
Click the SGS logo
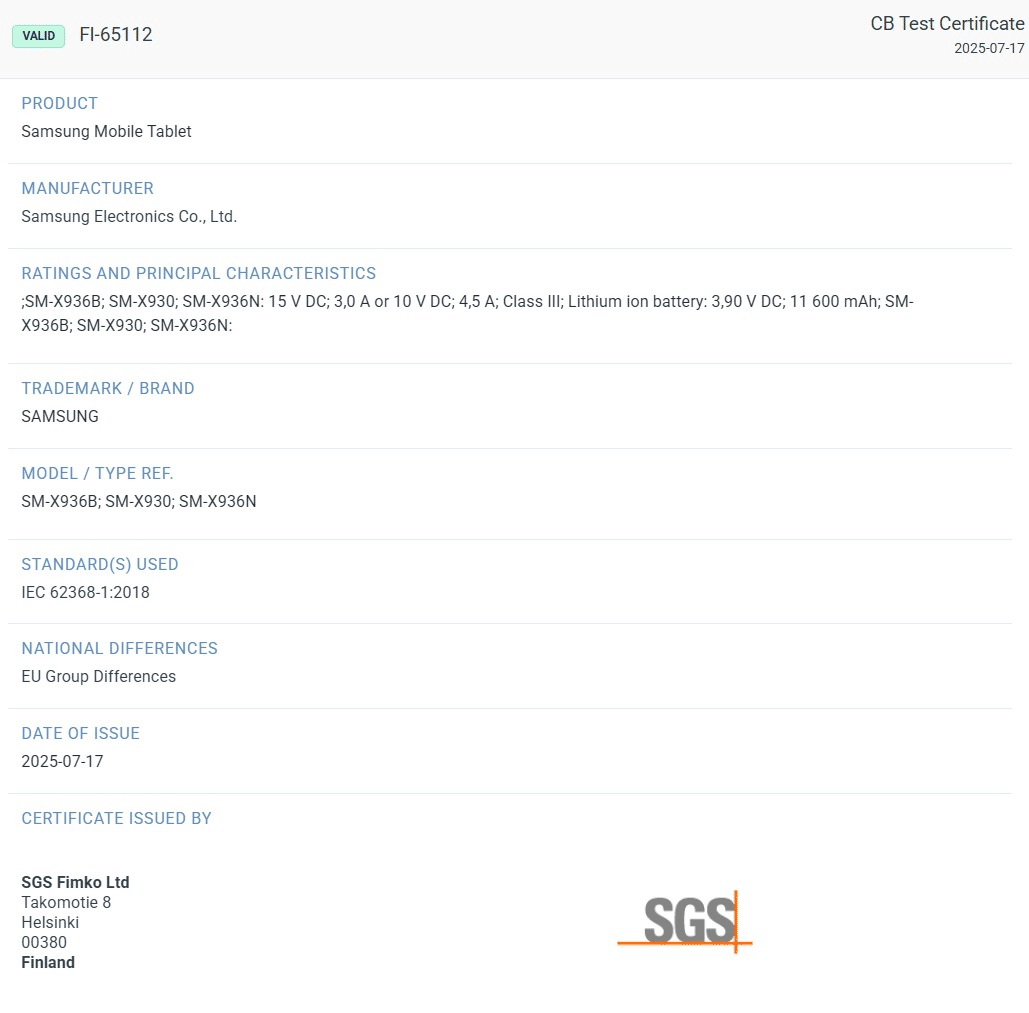[685, 921]
